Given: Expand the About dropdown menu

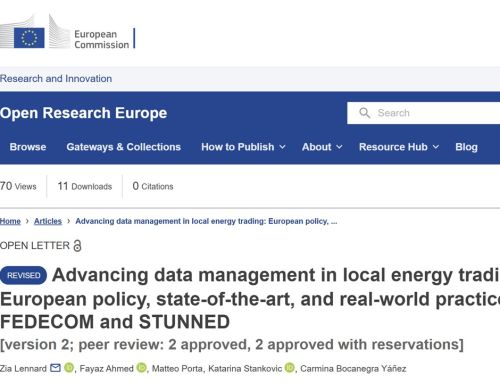Looking at the screenshot, I should (322, 147).
